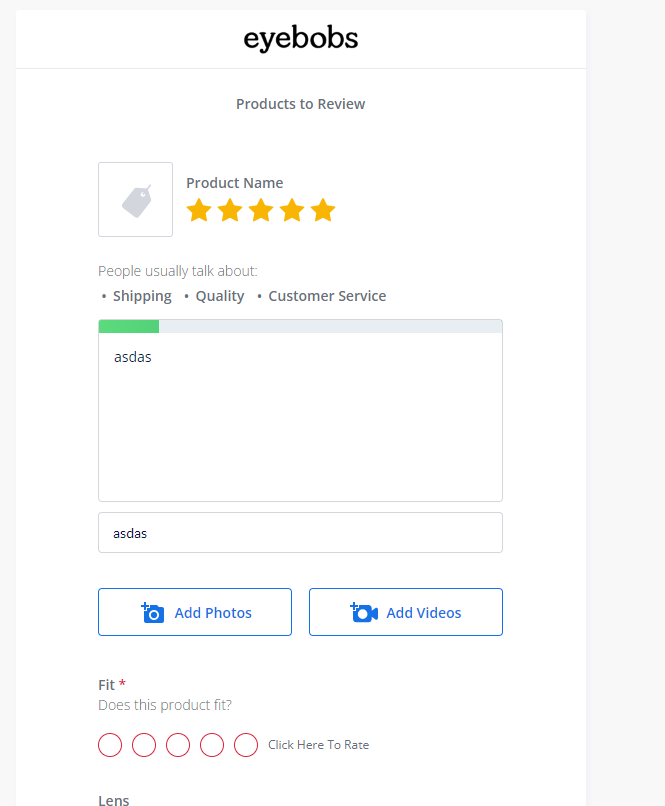Click the product tag thumbnail

pos(136,199)
